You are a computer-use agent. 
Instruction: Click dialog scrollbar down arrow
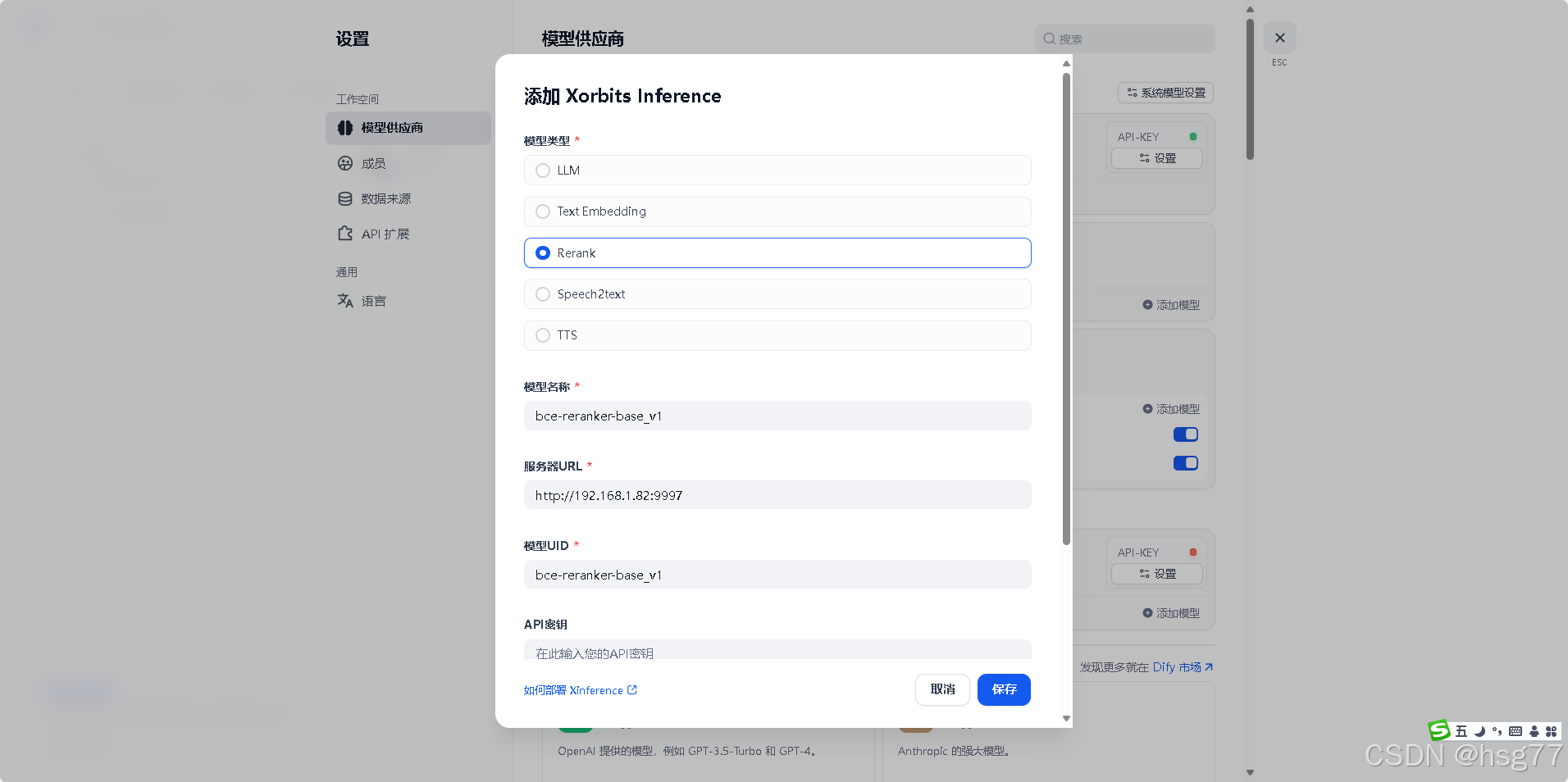pos(1066,718)
